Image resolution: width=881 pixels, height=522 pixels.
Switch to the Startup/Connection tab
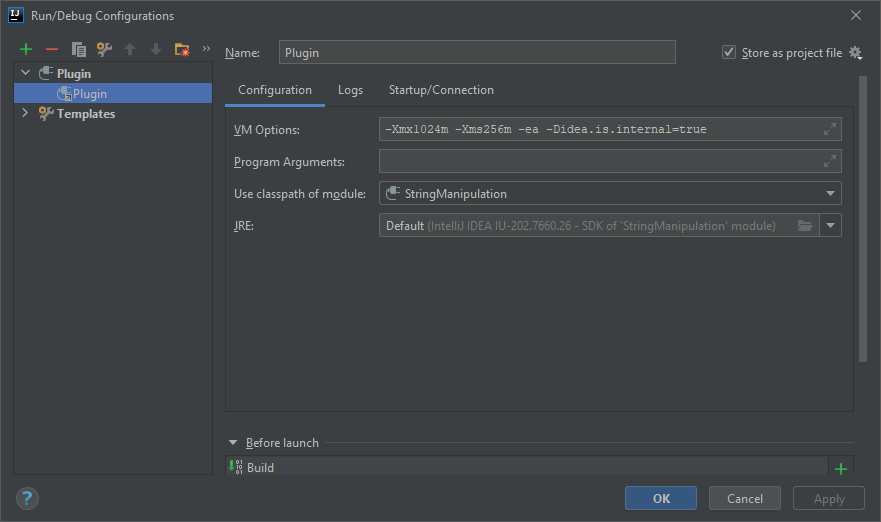pyautogui.click(x=441, y=90)
